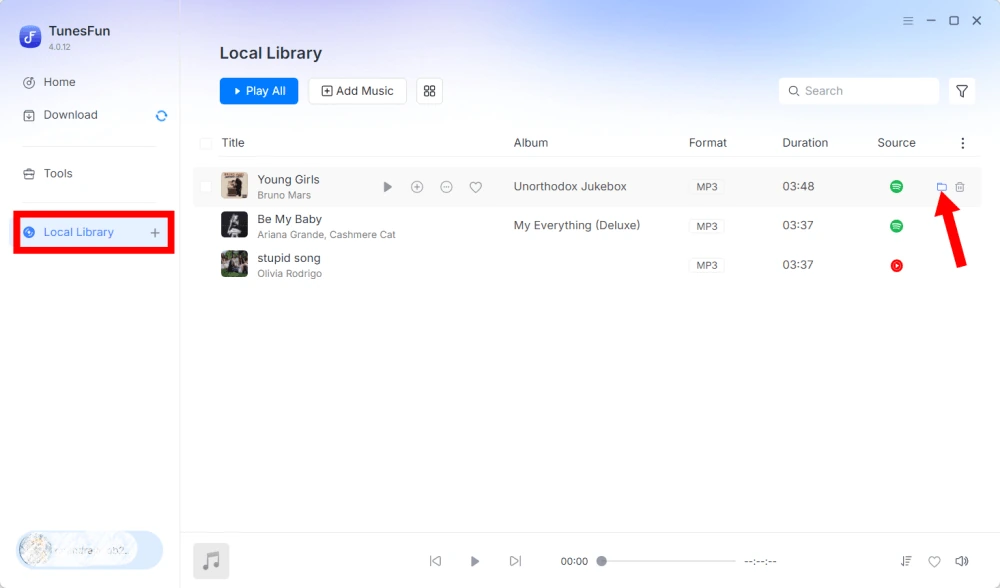The width and height of the screenshot is (1000, 588).
Task: Skip to next track in player
Action: pyautogui.click(x=515, y=561)
